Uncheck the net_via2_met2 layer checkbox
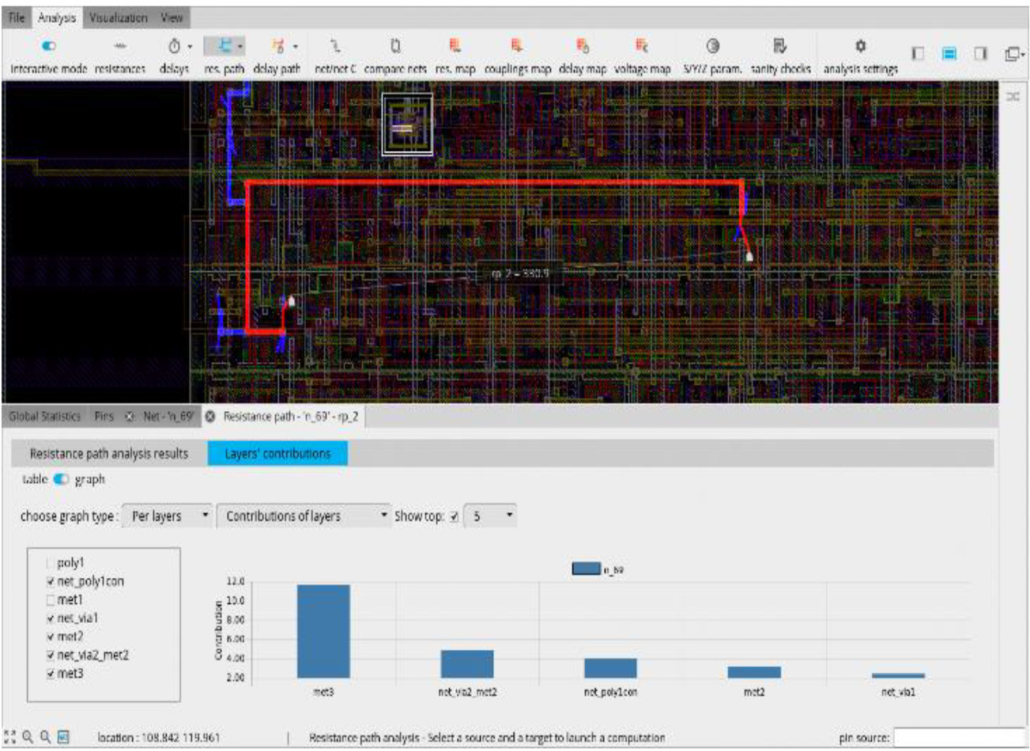 51,655
